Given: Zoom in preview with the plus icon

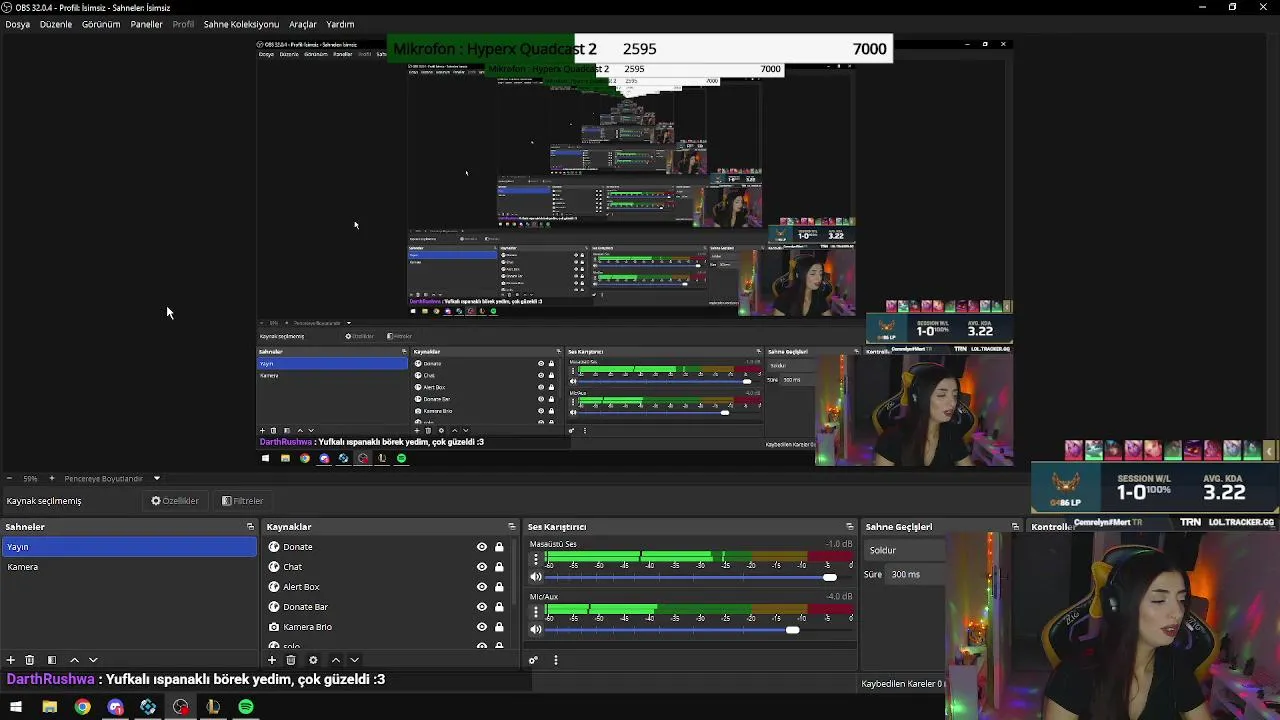Looking at the screenshot, I should coord(52,479).
